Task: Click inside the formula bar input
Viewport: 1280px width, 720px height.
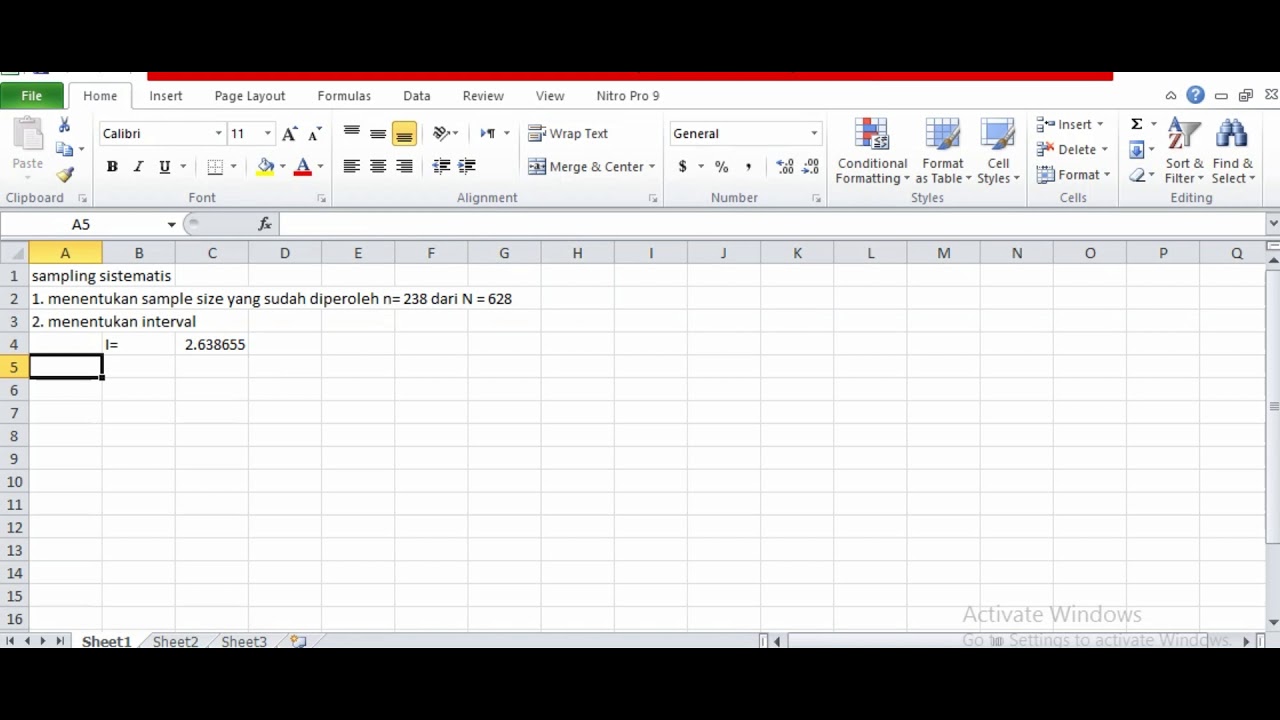Action: point(770,224)
